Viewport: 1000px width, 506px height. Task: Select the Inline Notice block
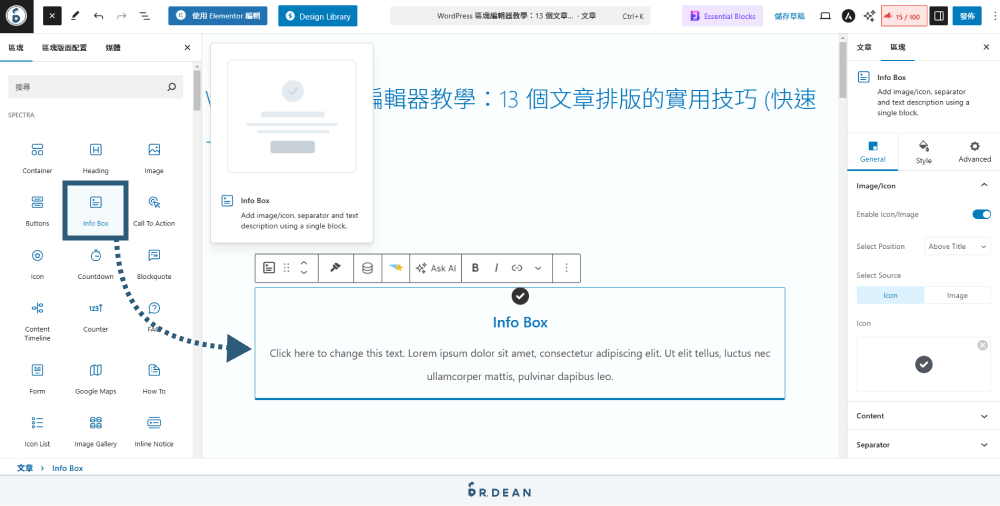point(154,432)
